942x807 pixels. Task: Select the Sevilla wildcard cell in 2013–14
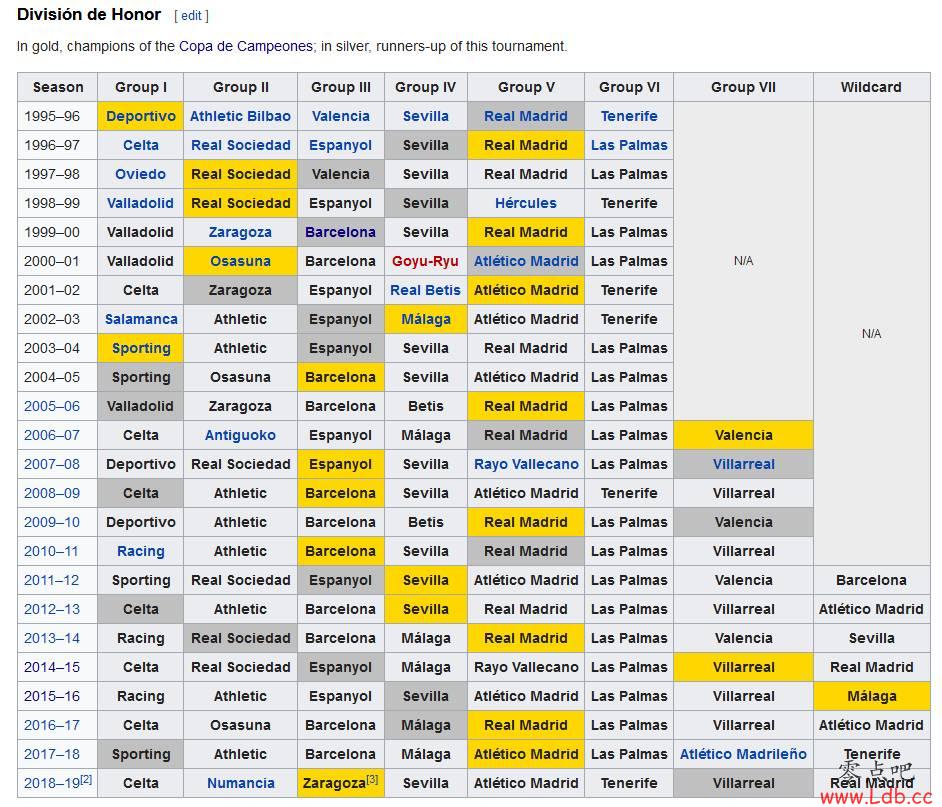click(871, 638)
